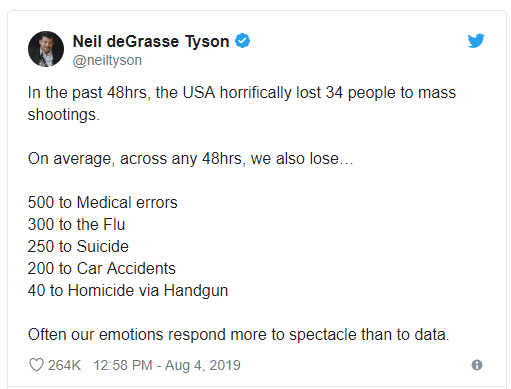
Task: Click the Neil deGrasse Tyson display name
Action: (151, 41)
